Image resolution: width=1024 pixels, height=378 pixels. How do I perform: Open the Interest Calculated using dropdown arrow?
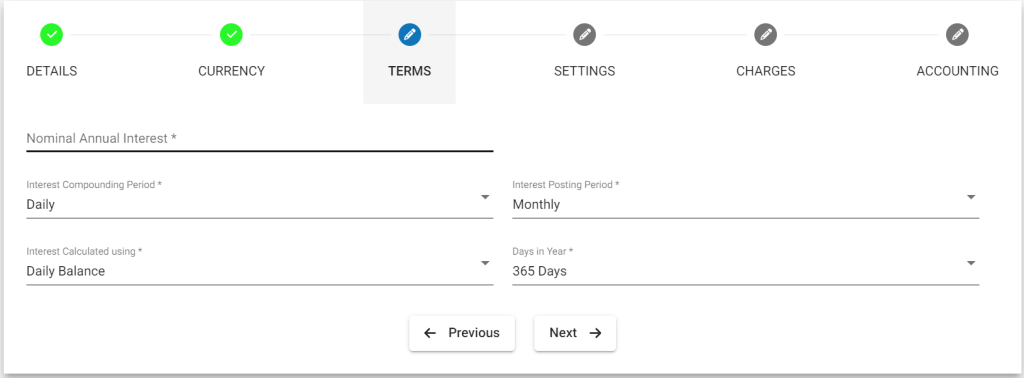485,262
